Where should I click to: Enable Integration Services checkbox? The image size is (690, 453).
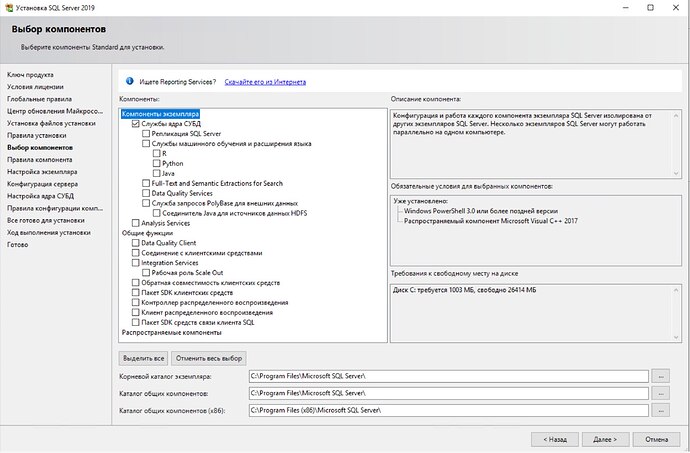pos(136,263)
